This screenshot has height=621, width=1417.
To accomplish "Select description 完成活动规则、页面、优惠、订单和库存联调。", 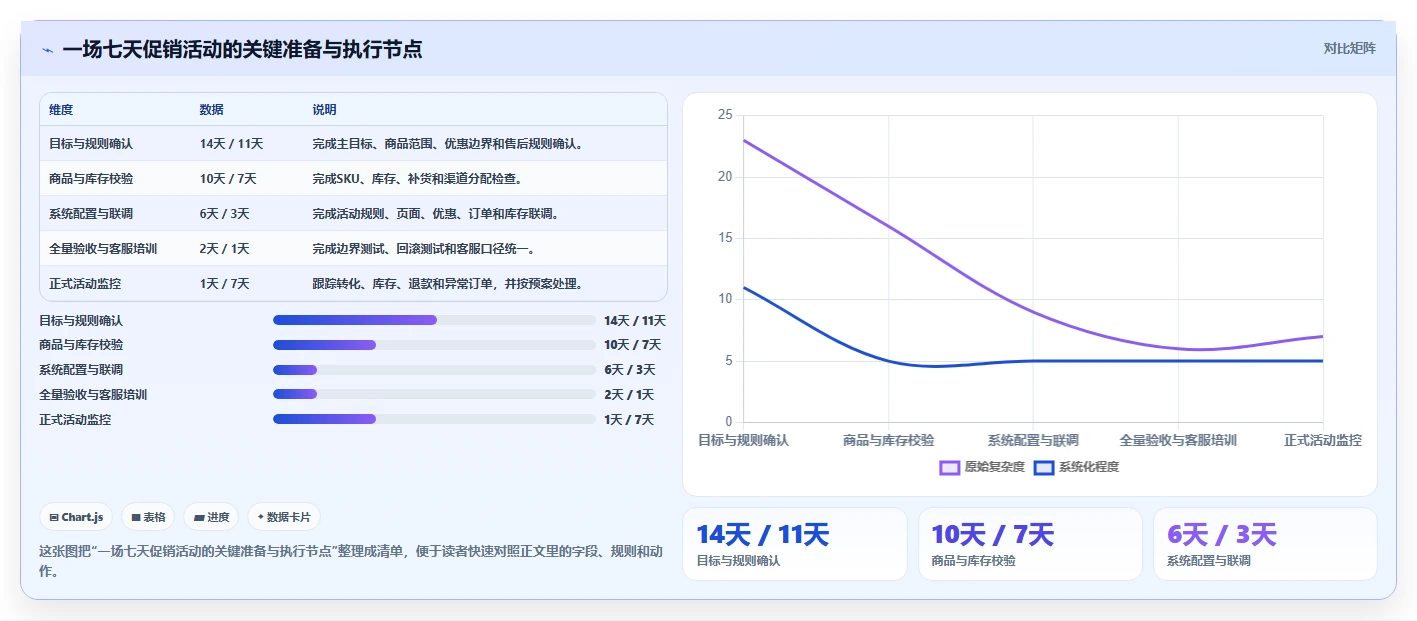I will pos(435,214).
